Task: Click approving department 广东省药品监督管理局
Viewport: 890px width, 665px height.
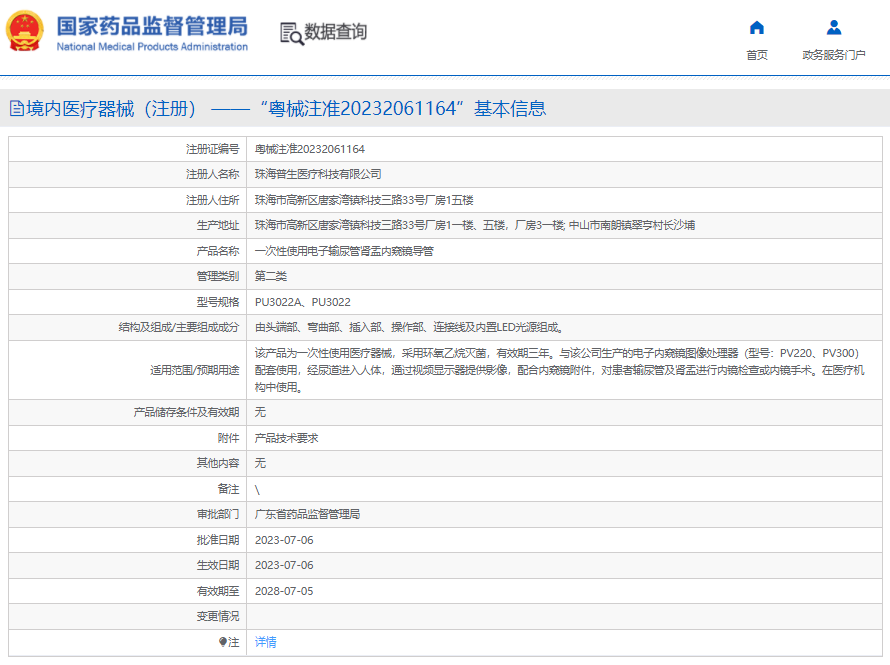Action: [307, 514]
